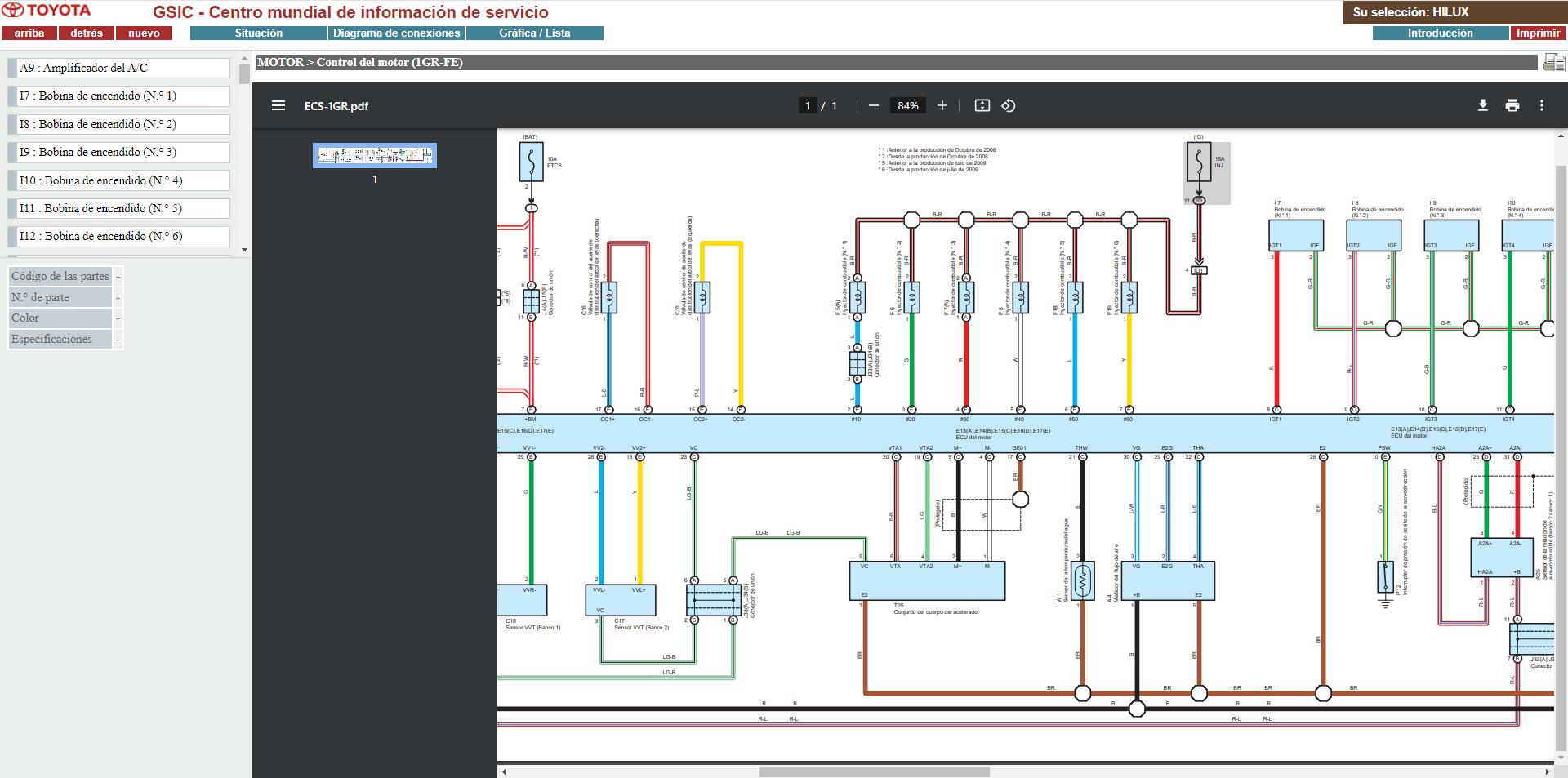Select A9 : Amplificador del A/C
1568x778 pixels.
click(x=119, y=68)
